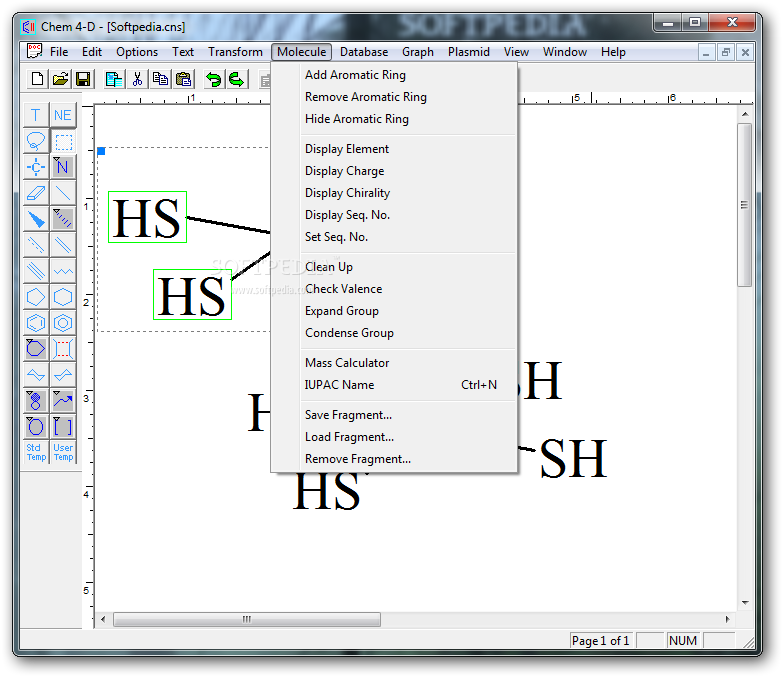The height and width of the screenshot is (677, 783).
Task: Select the double bond tool
Action: [63, 245]
